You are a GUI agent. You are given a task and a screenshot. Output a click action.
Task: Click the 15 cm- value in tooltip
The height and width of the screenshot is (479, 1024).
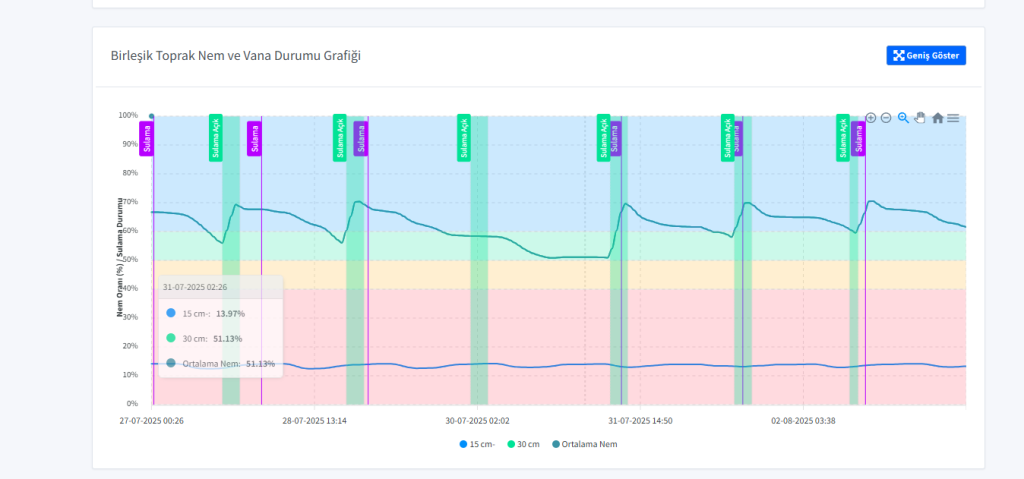[x=230, y=313]
